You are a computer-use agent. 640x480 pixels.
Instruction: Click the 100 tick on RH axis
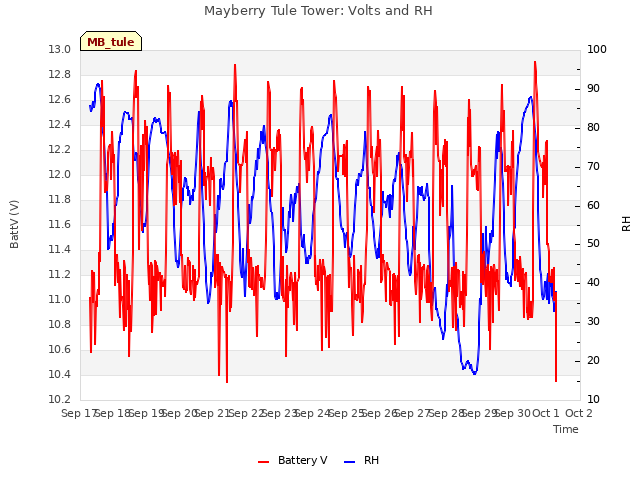pos(597,50)
